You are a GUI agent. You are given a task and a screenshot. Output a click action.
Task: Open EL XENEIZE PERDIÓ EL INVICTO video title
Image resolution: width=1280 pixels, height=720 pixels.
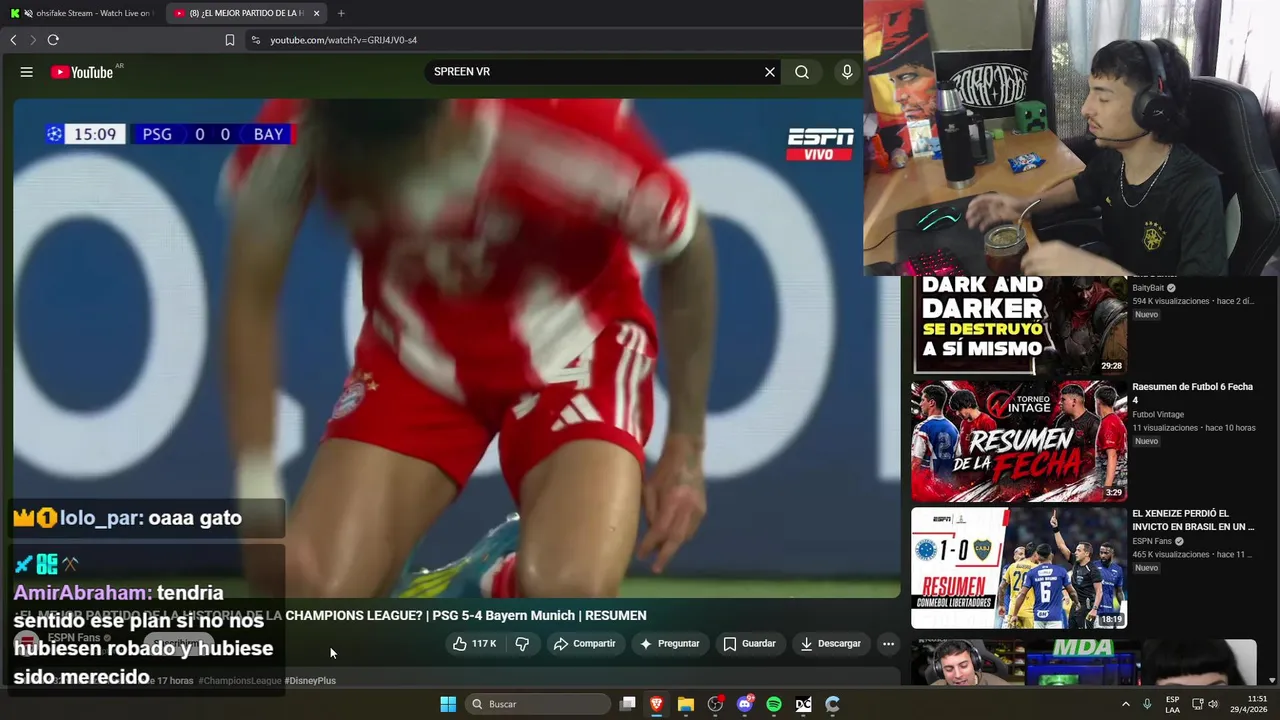click(1193, 520)
